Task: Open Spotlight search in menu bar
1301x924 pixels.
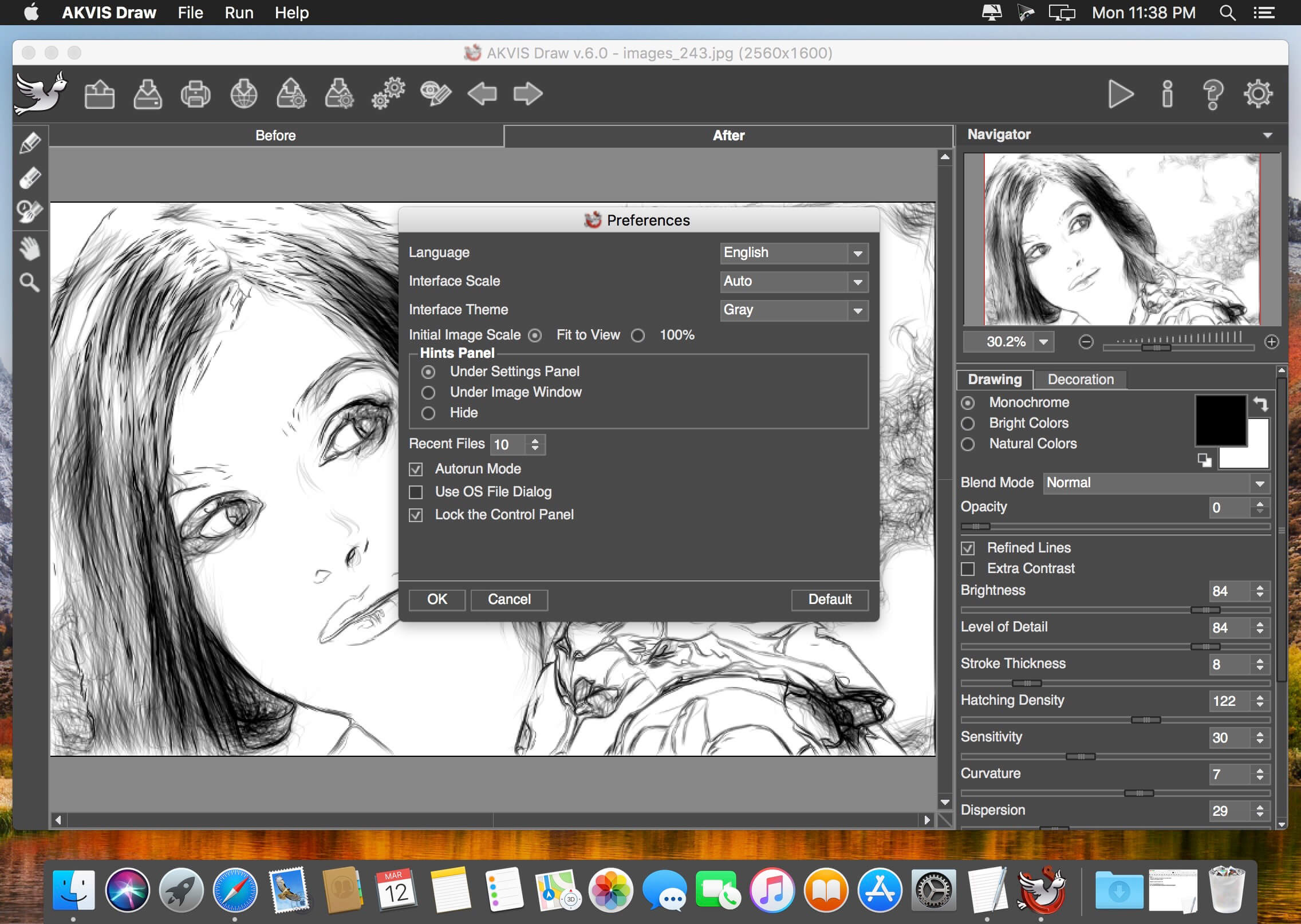Action: click(x=1227, y=13)
